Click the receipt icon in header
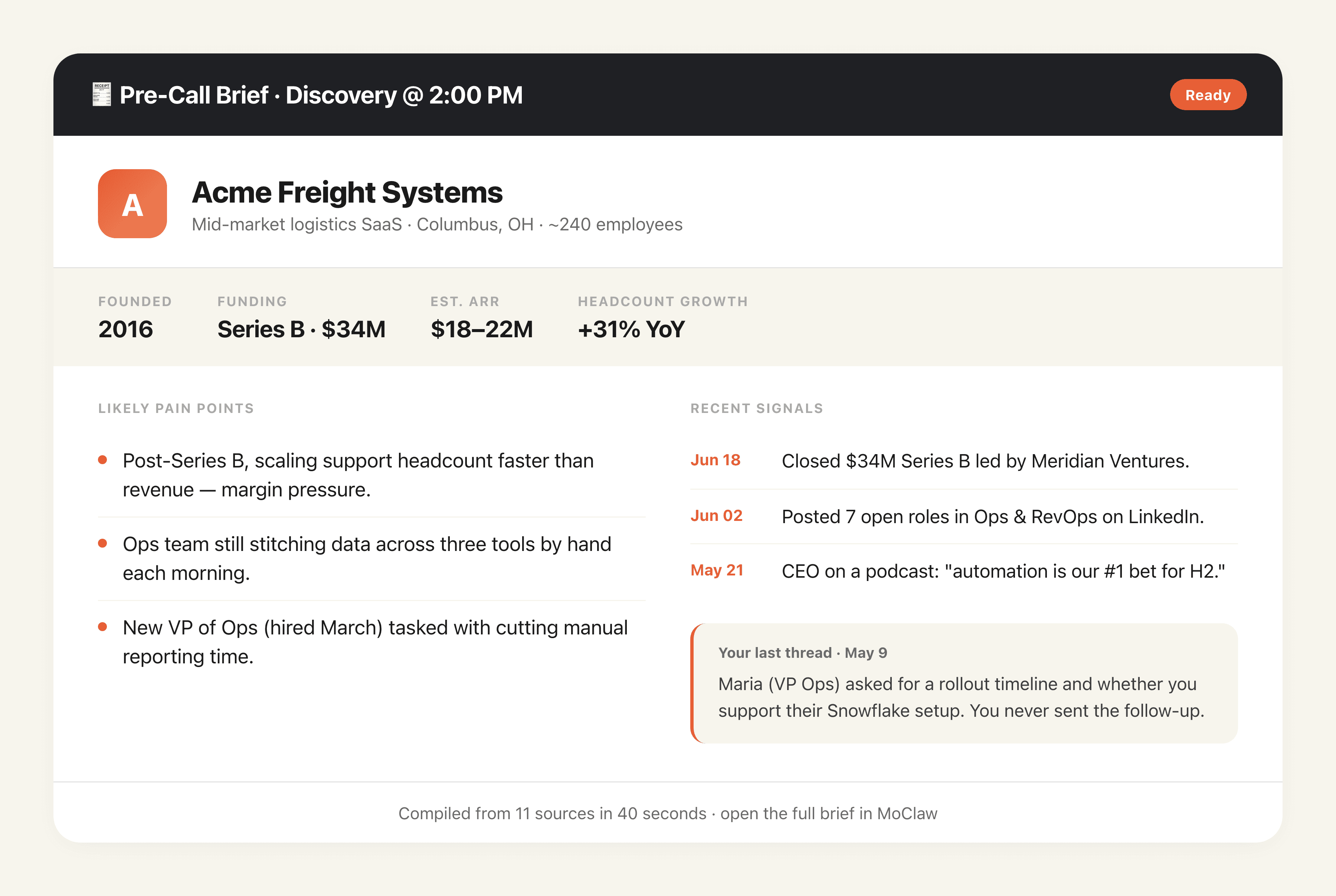 click(x=102, y=95)
